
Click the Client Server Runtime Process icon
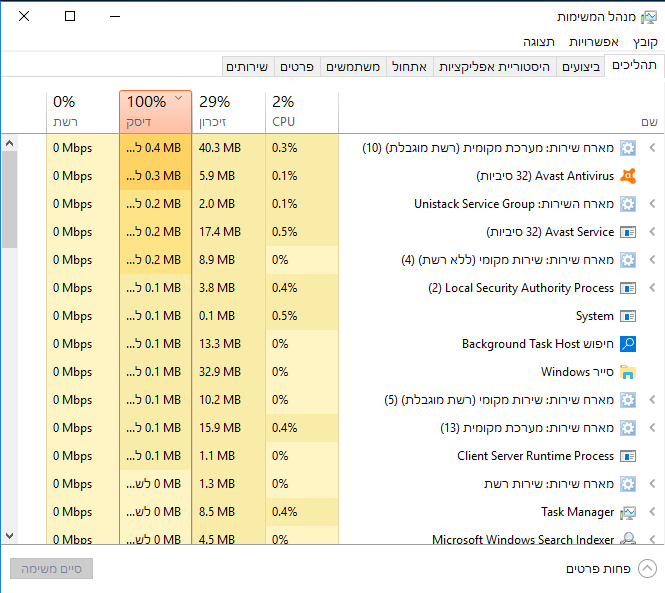628,456
